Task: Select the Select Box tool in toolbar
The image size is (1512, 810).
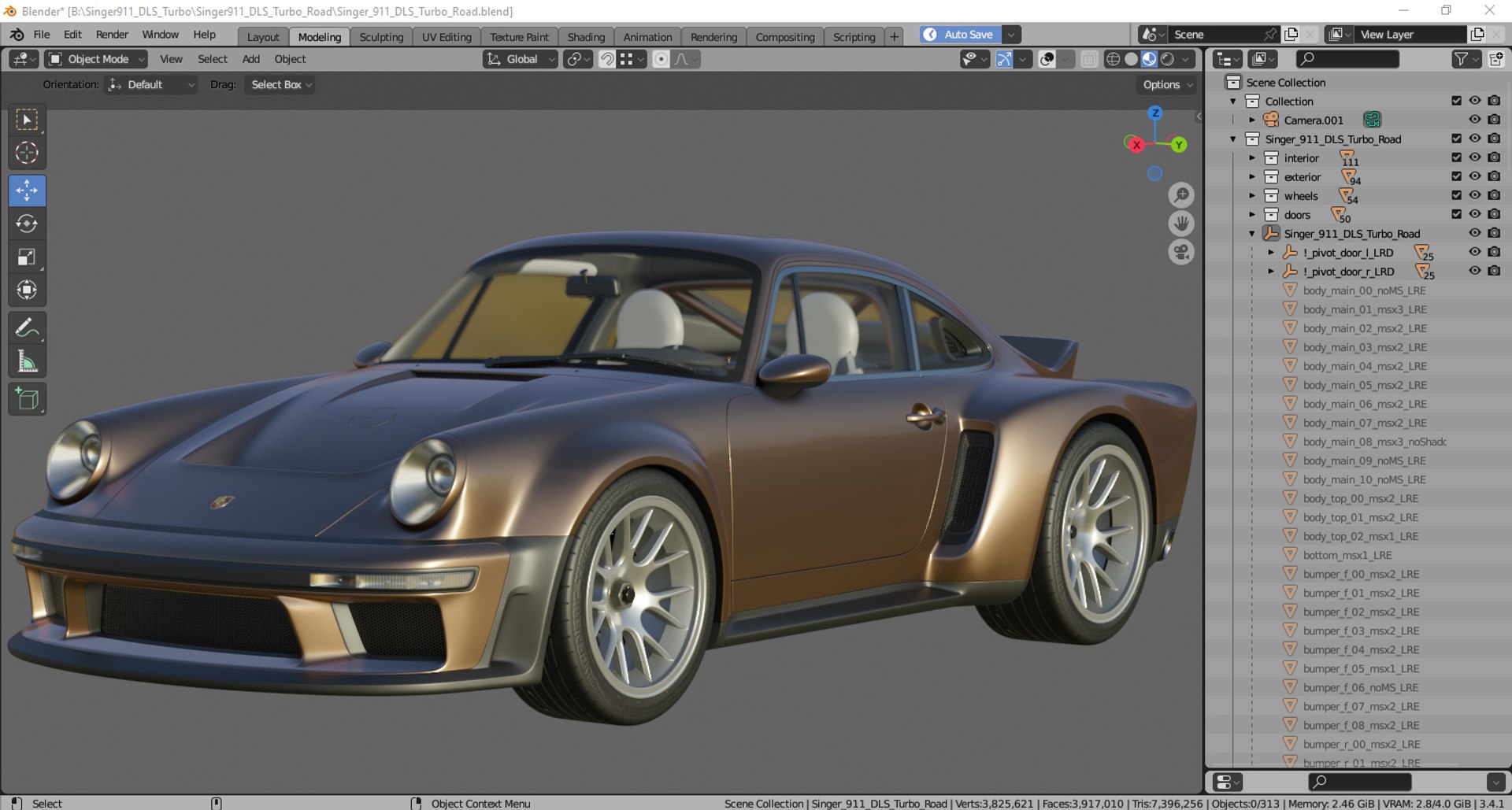Action: [x=27, y=120]
